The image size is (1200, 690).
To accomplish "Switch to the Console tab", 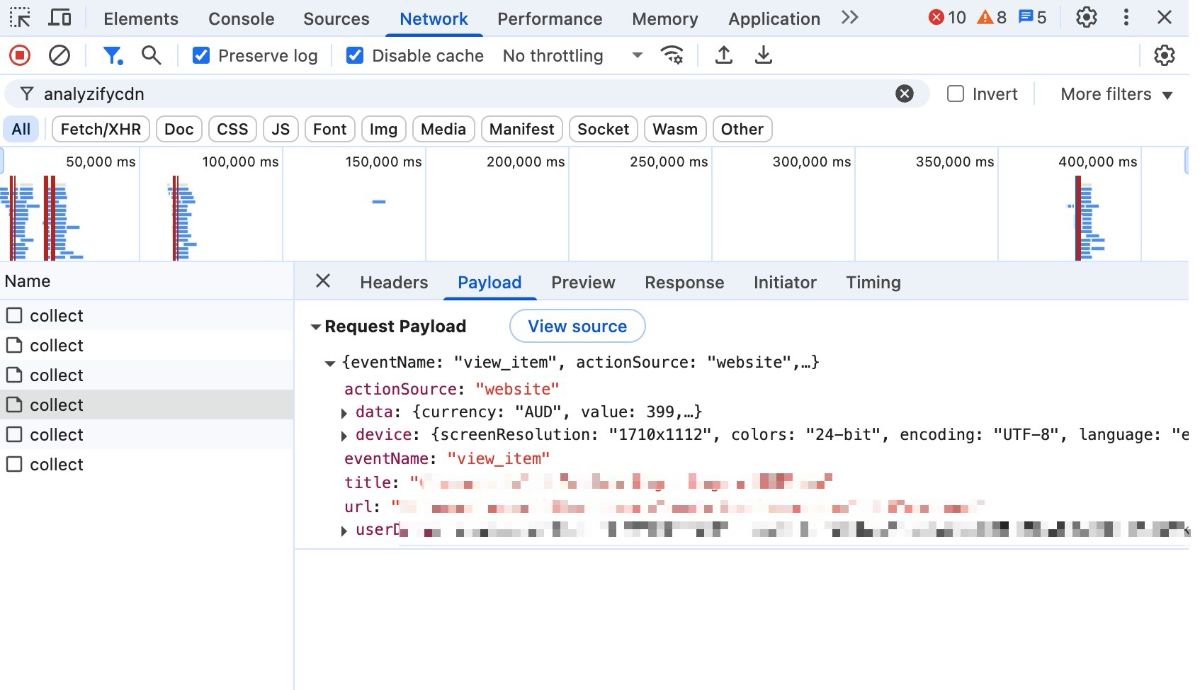I will 241,19.
